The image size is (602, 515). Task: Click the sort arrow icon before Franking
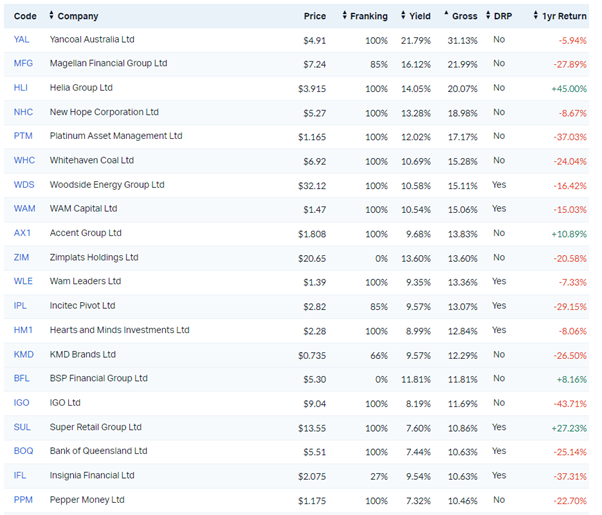coord(344,16)
